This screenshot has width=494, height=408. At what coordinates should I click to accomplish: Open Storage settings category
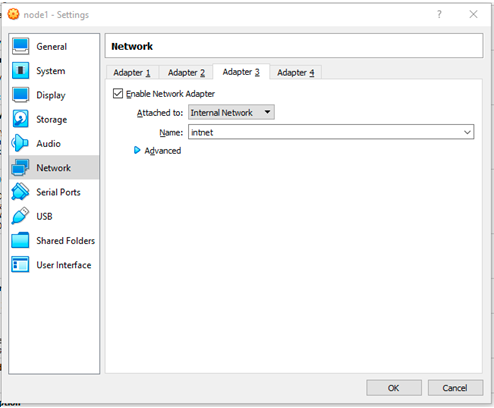54,119
